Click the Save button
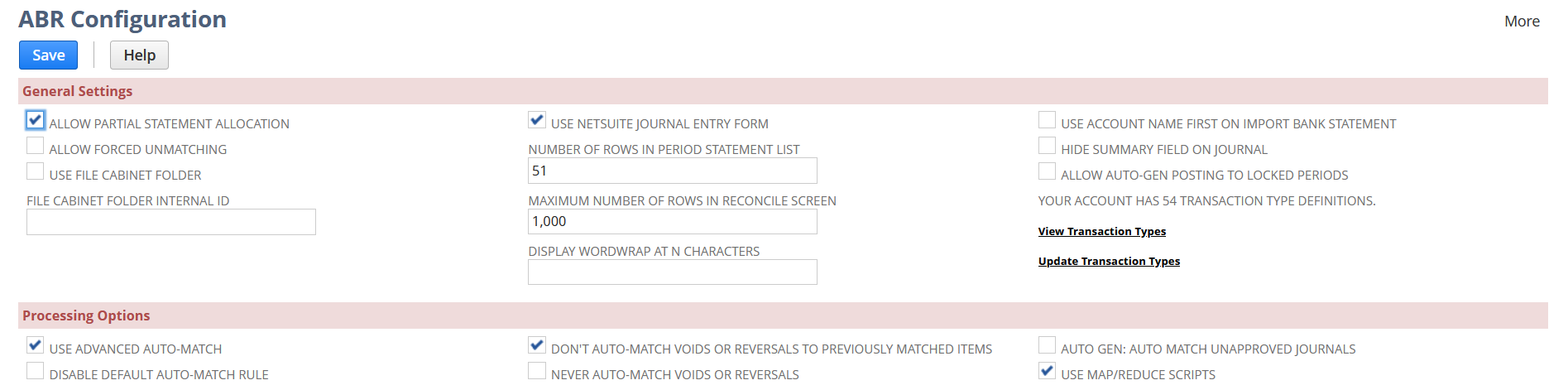 click(48, 55)
